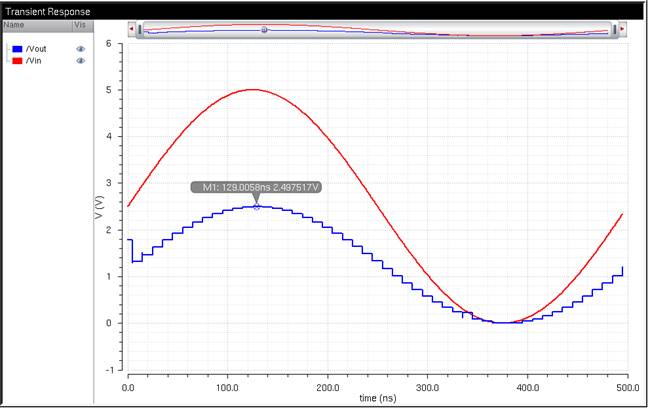Toggle visibility eye for /Vout signal
Screen dimensions: 648x408
[81, 48]
